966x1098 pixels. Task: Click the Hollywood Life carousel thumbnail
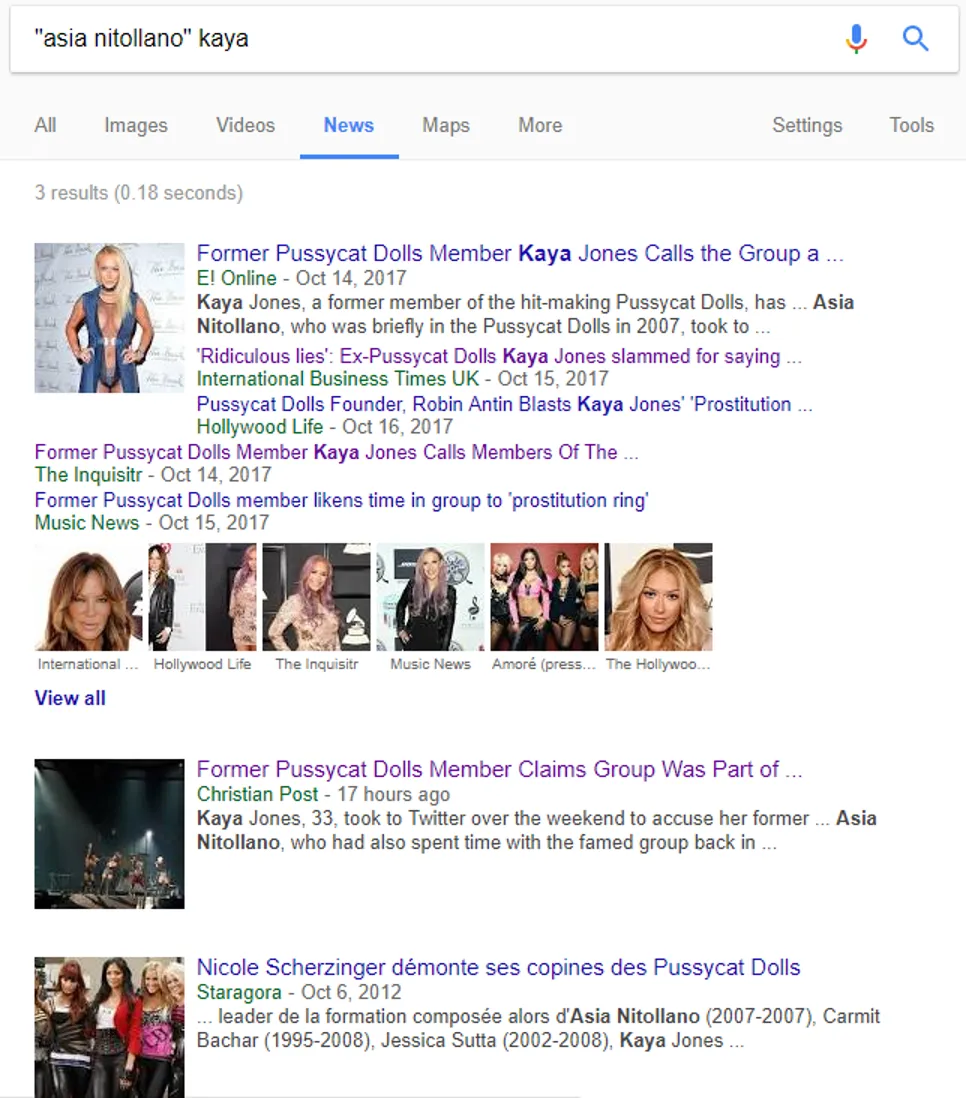[x=202, y=597]
